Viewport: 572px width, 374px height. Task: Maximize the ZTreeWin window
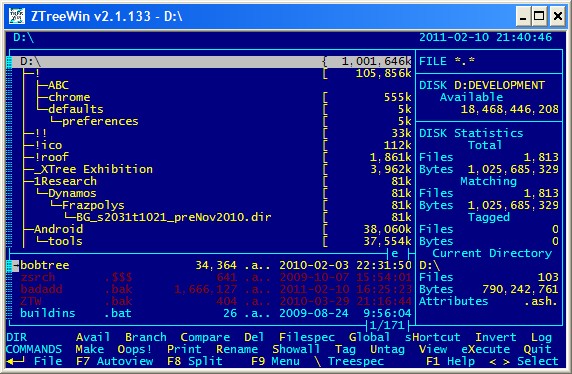(x=539, y=16)
